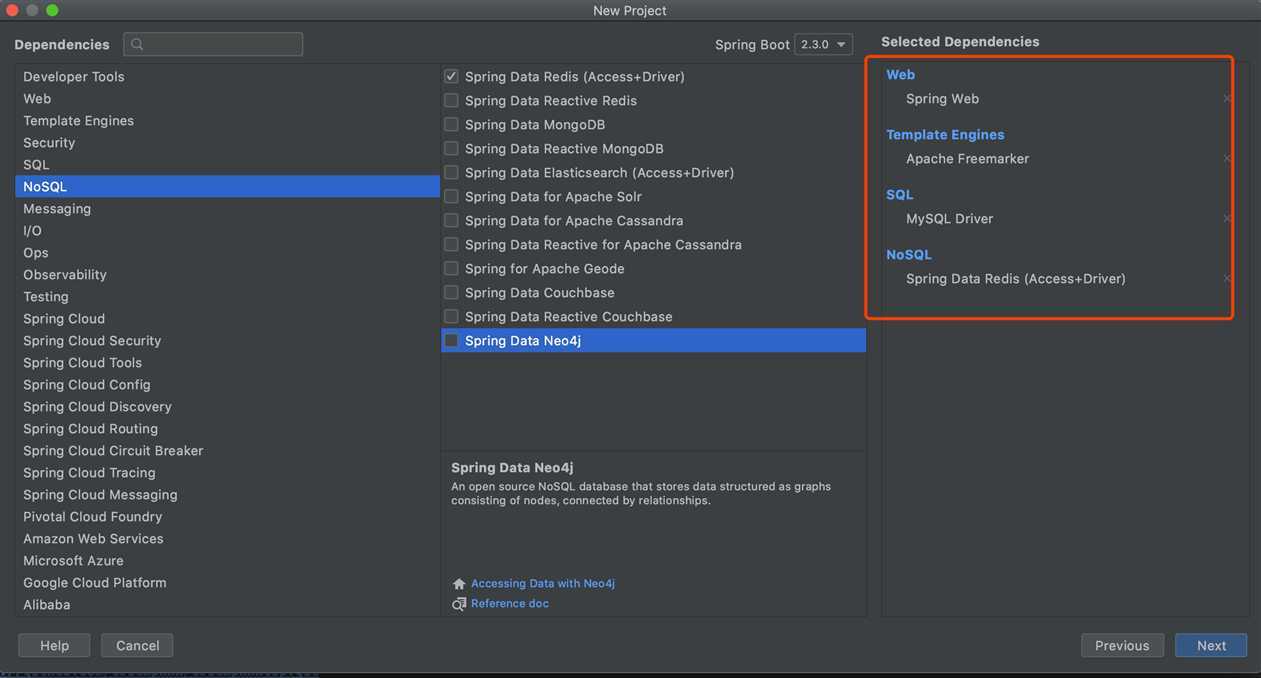Open the Reference doc link
Image resolution: width=1261 pixels, height=678 pixels.
pyautogui.click(x=510, y=604)
